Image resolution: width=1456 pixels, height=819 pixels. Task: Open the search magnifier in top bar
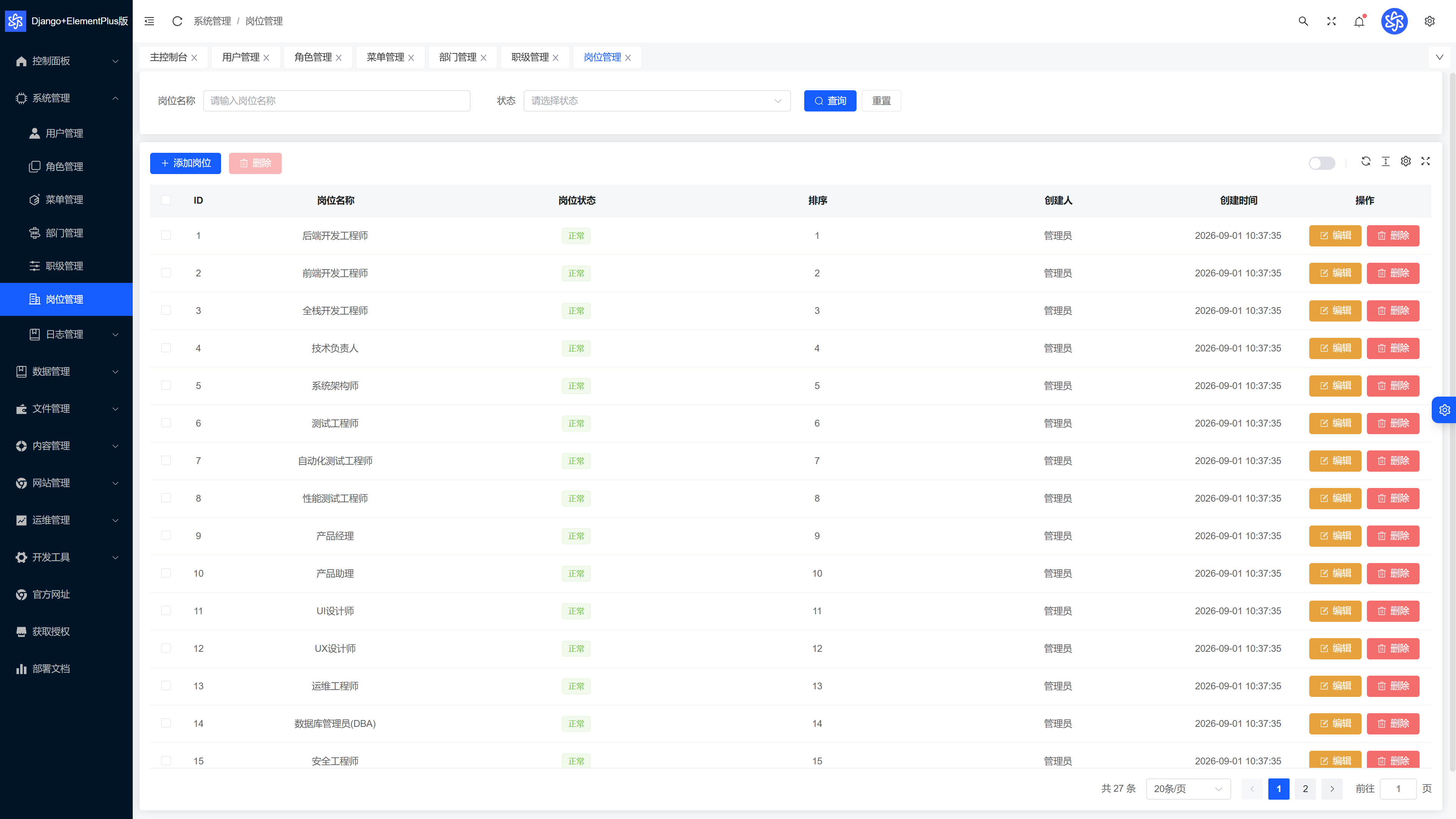click(x=1303, y=21)
